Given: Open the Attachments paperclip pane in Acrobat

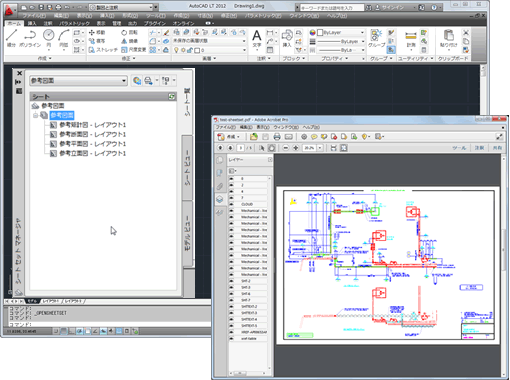Looking at the screenshot, I should [220, 186].
